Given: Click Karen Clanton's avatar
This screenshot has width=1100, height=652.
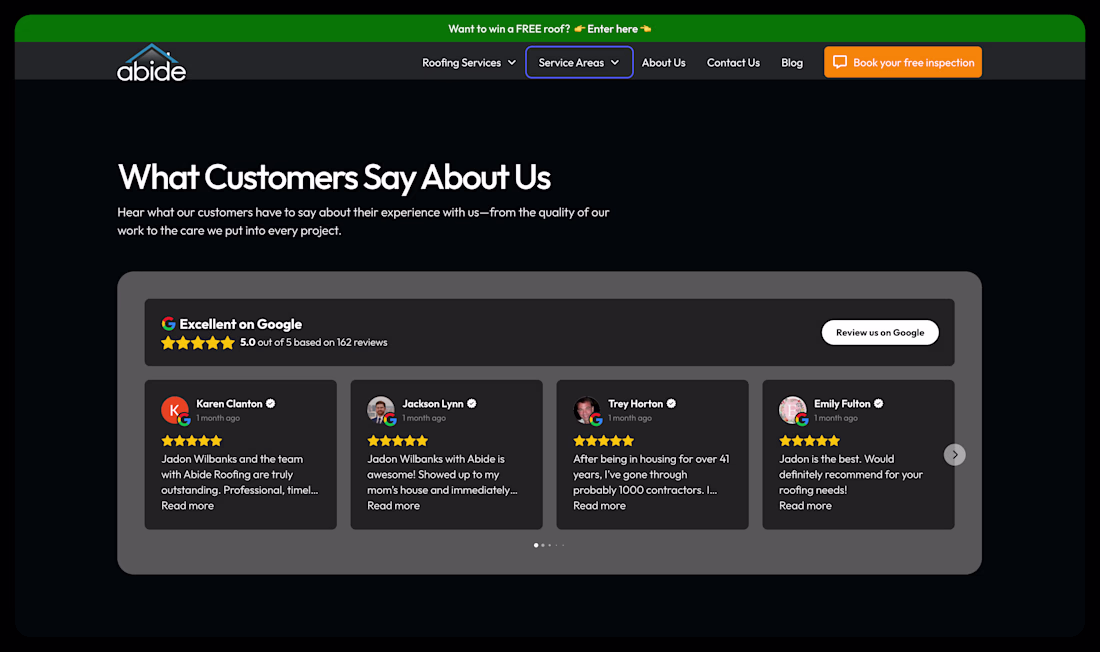Looking at the screenshot, I should tap(175, 410).
